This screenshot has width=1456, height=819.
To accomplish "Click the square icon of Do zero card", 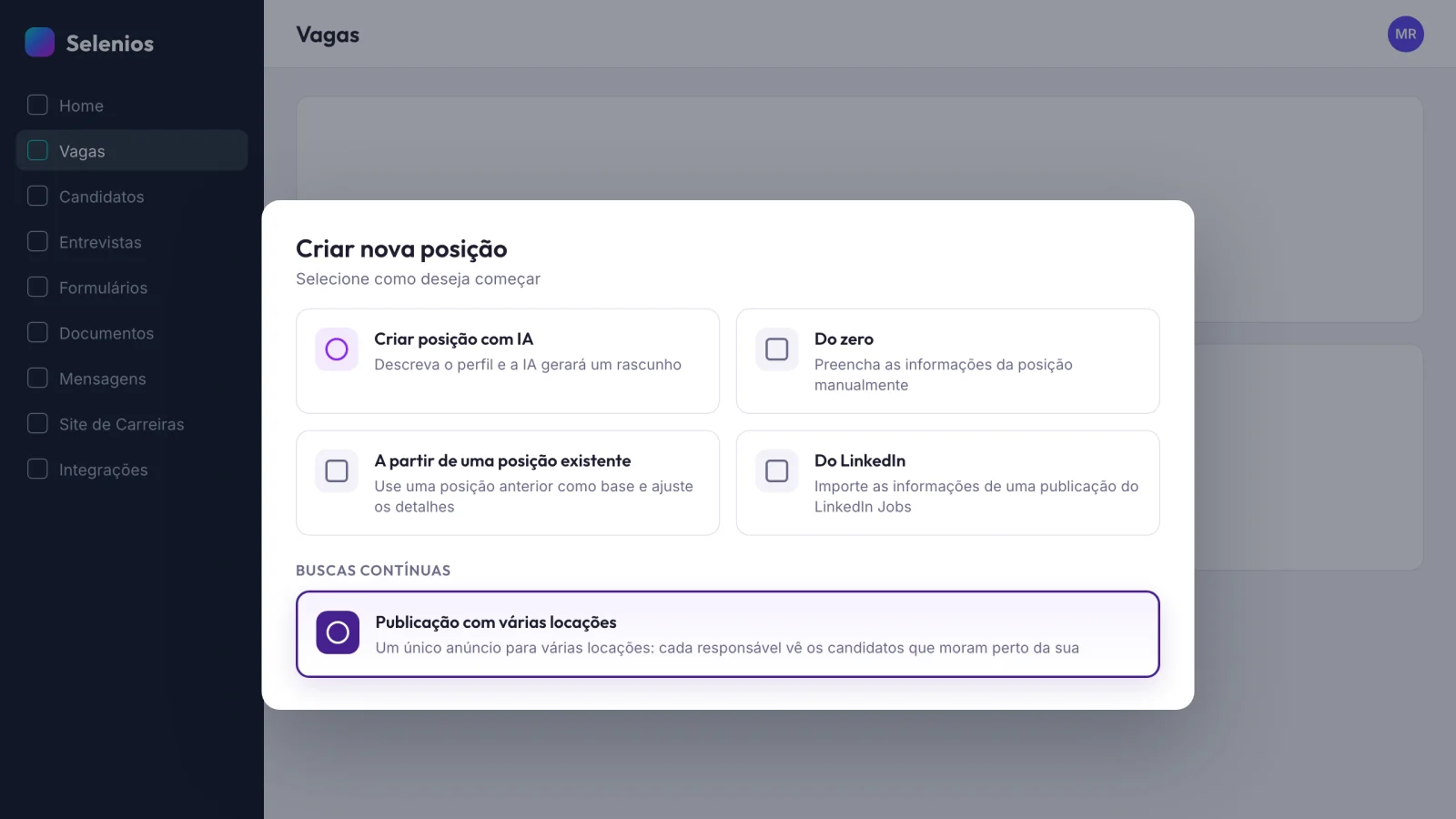I will pos(777,349).
